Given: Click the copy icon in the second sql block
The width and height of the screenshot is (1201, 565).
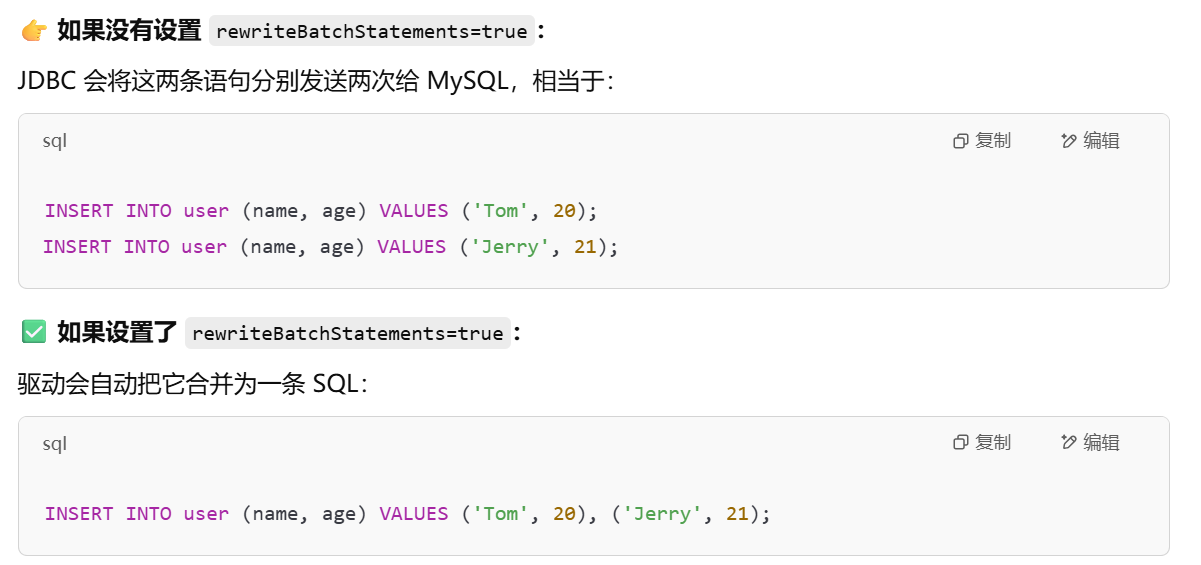Looking at the screenshot, I should click(961, 442).
